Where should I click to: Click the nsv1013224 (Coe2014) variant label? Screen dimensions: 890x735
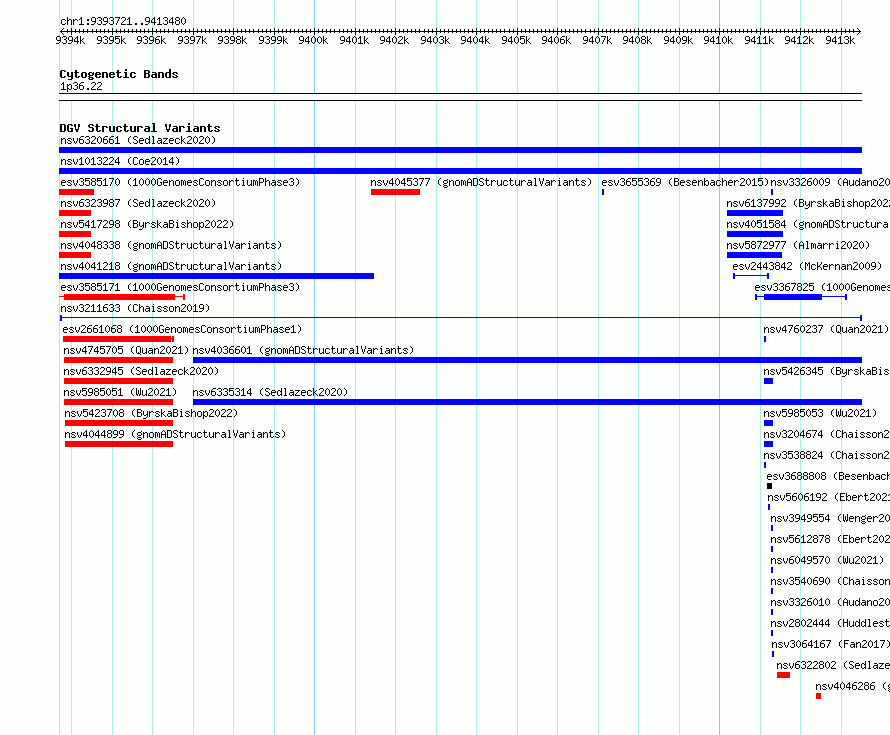tap(120, 161)
